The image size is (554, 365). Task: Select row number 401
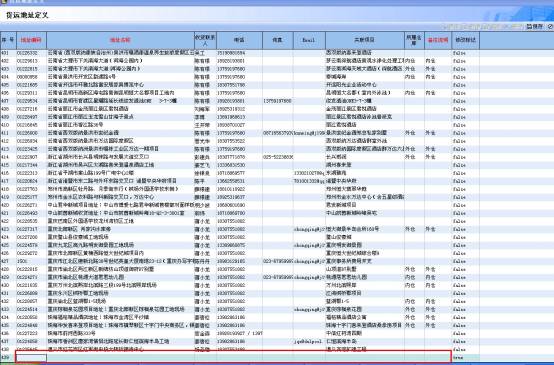(8, 53)
